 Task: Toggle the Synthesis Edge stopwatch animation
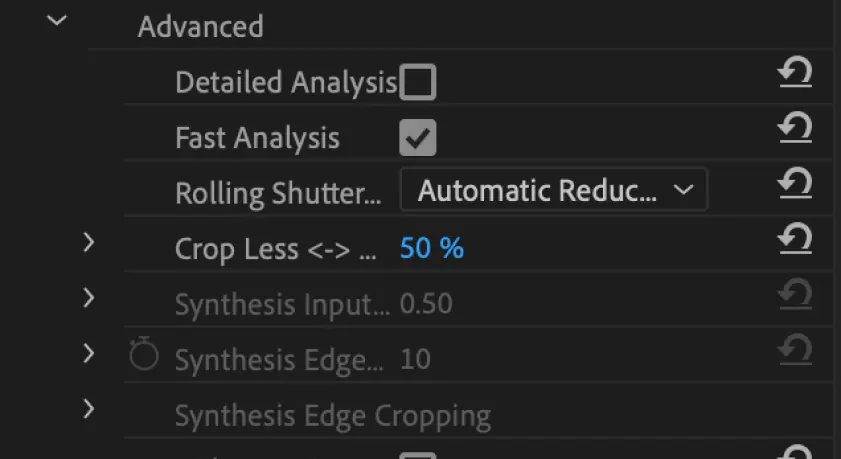click(144, 354)
